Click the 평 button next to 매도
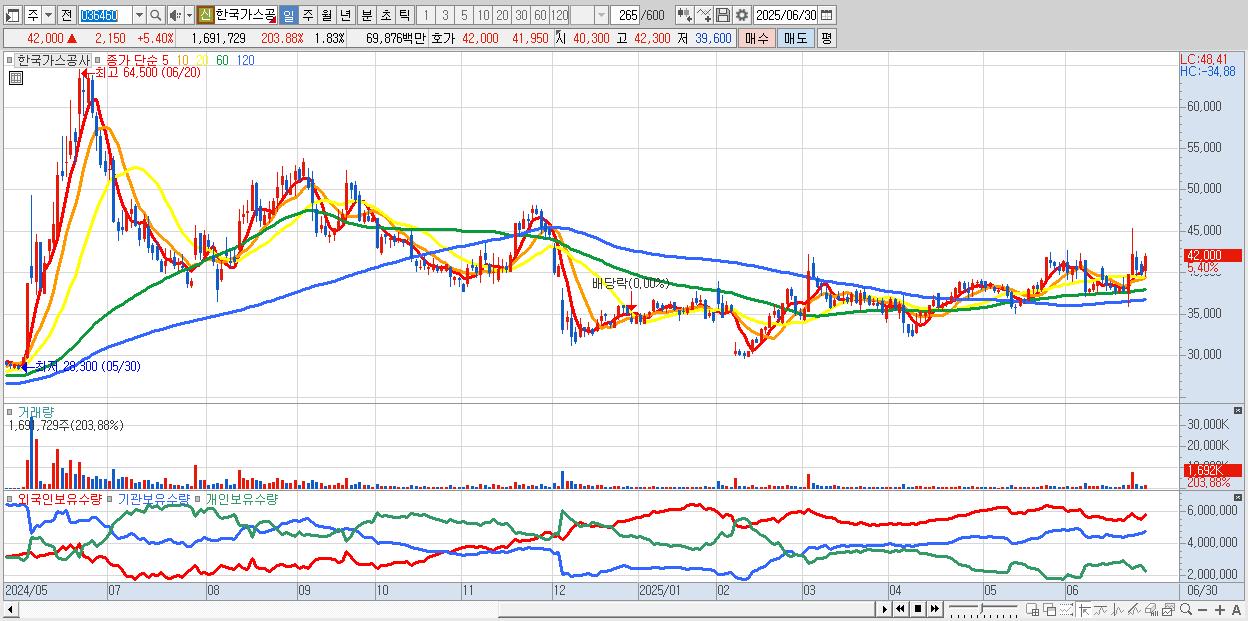The width and height of the screenshot is (1248, 621). [x=826, y=38]
